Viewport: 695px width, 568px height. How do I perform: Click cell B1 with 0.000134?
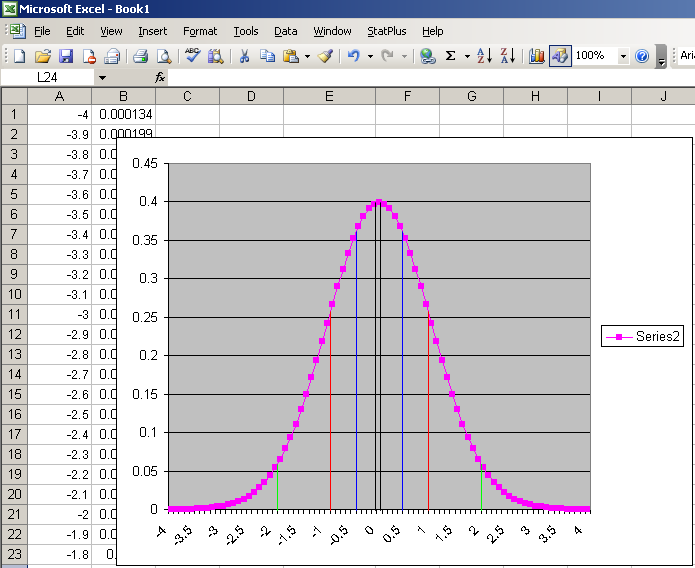[123, 114]
